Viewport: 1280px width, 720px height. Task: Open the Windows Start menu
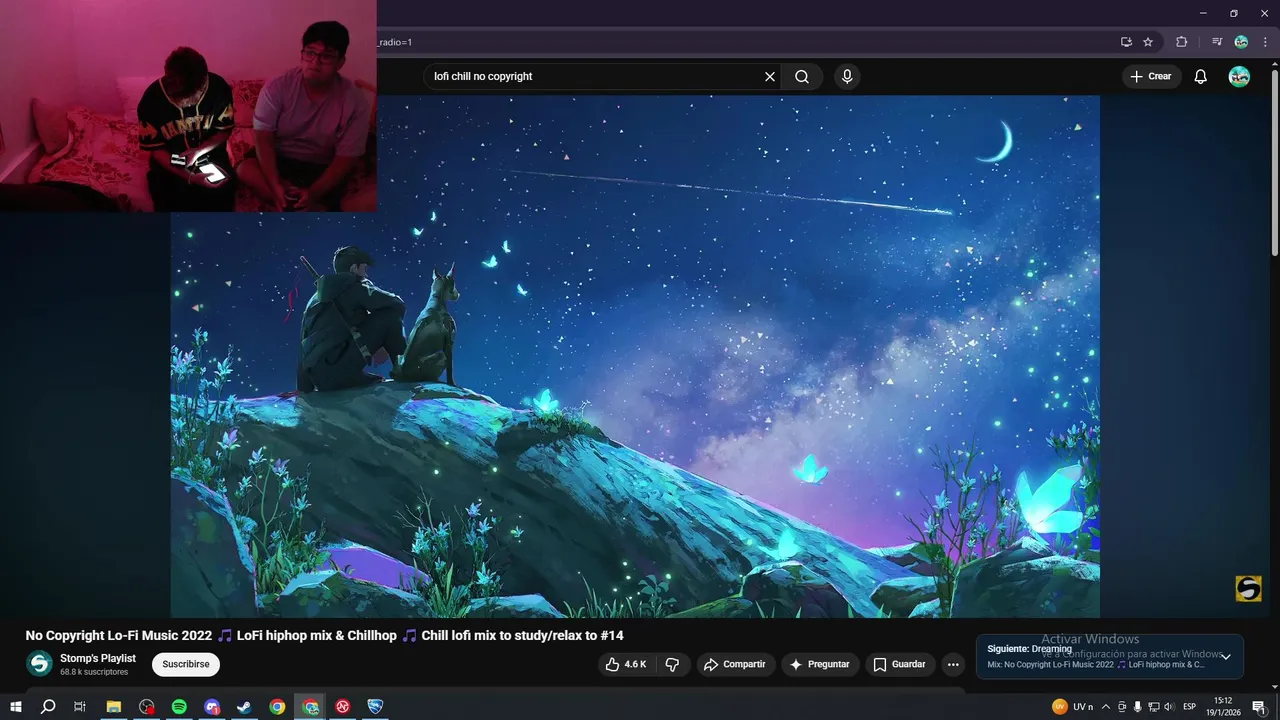click(15, 706)
